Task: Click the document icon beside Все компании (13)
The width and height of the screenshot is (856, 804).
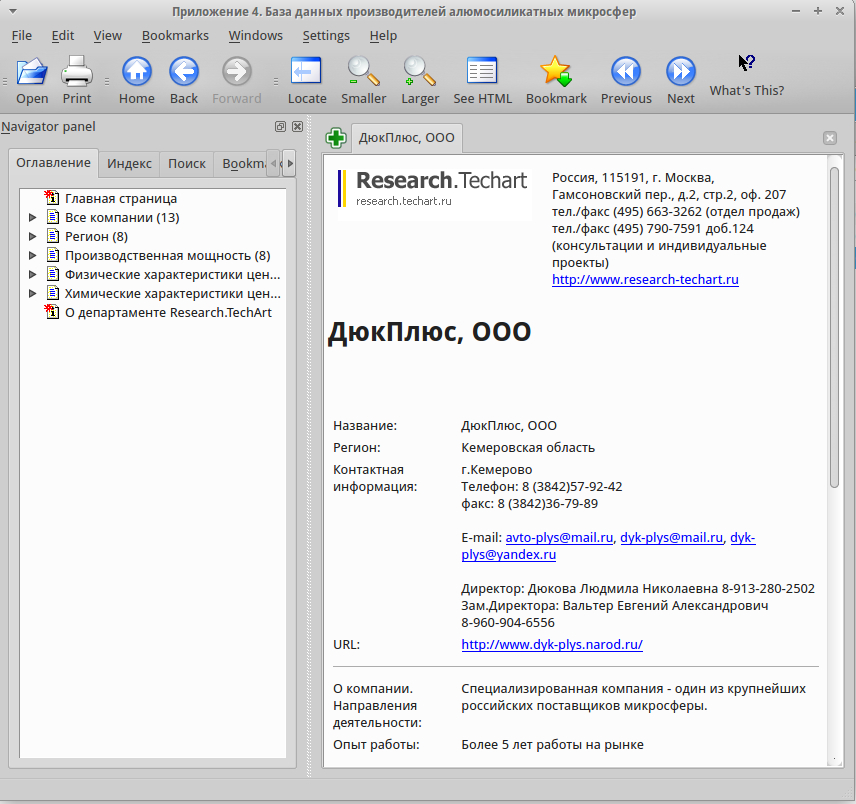Action: 52,217
